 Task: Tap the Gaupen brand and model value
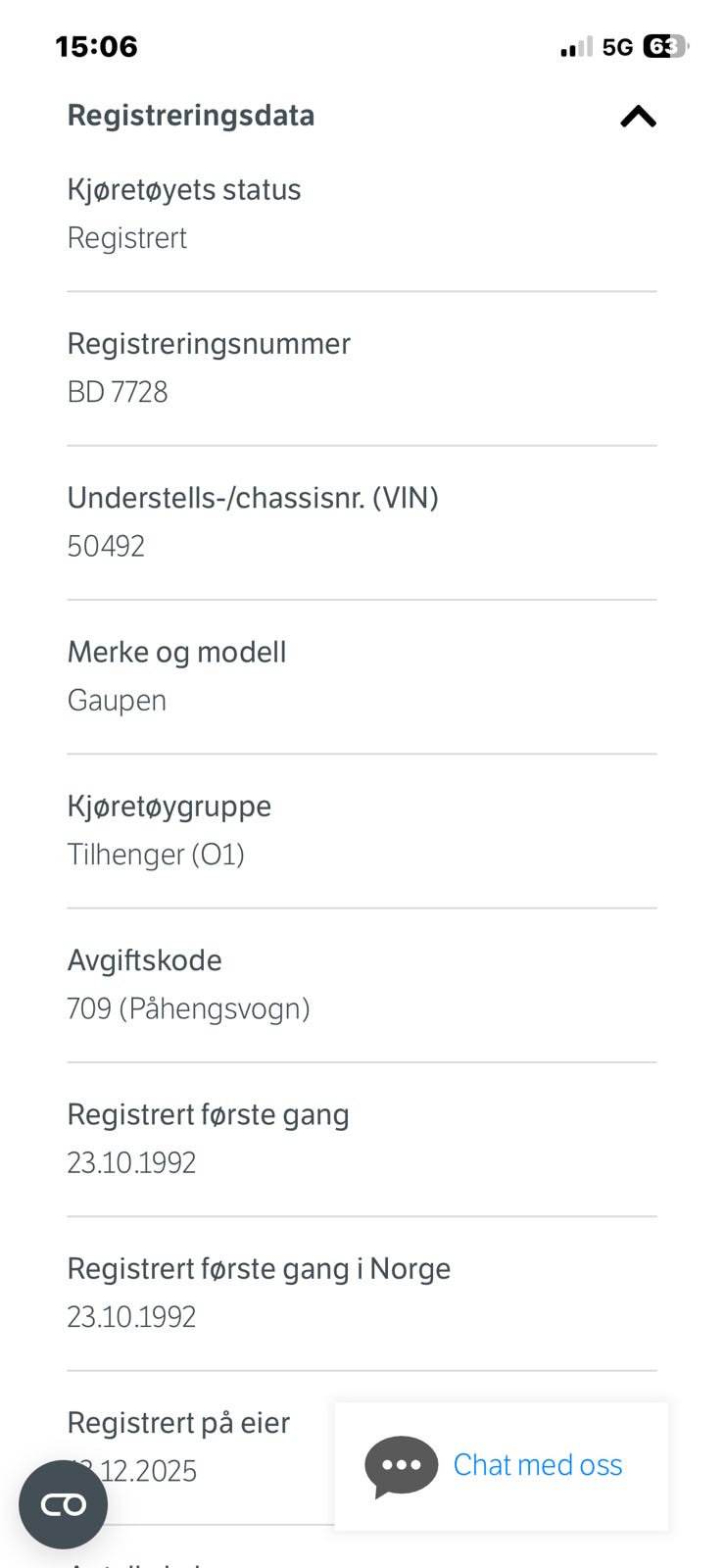point(117,701)
